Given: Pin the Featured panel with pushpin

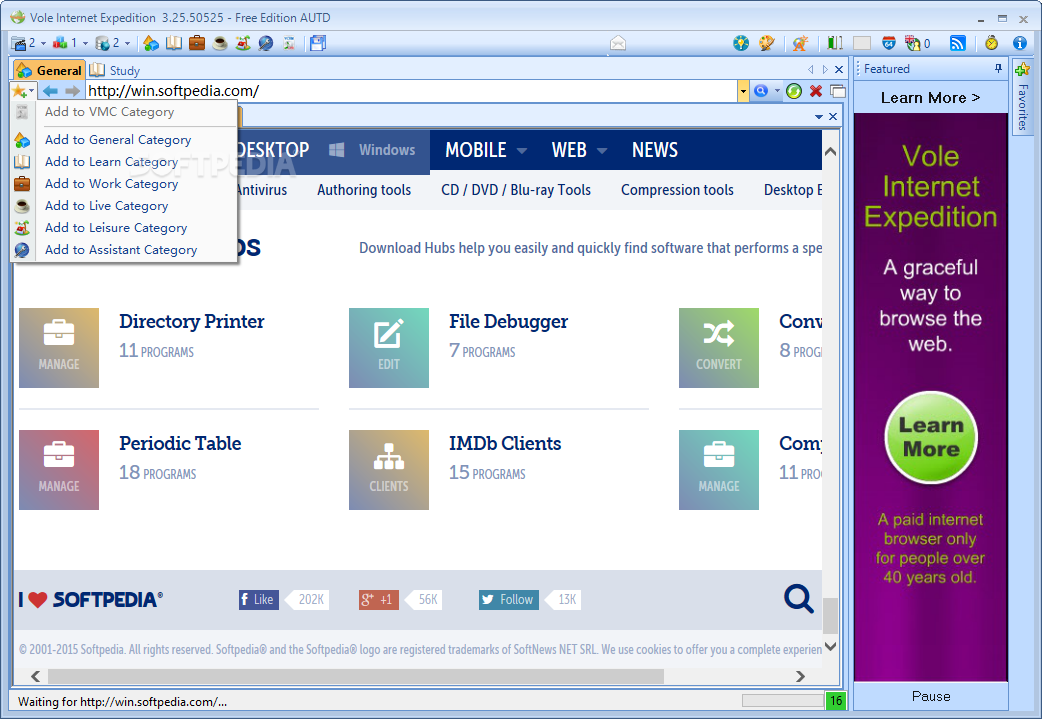Looking at the screenshot, I should pos(998,68).
